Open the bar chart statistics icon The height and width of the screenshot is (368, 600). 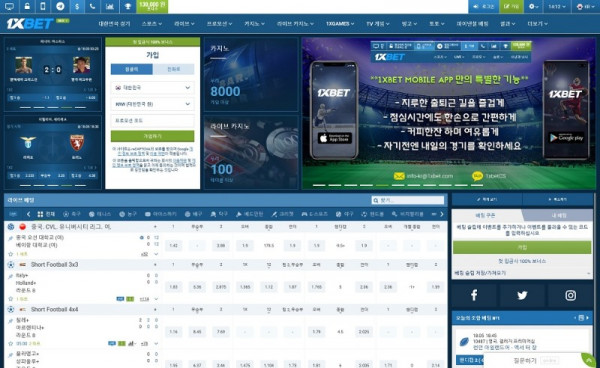point(110,7)
